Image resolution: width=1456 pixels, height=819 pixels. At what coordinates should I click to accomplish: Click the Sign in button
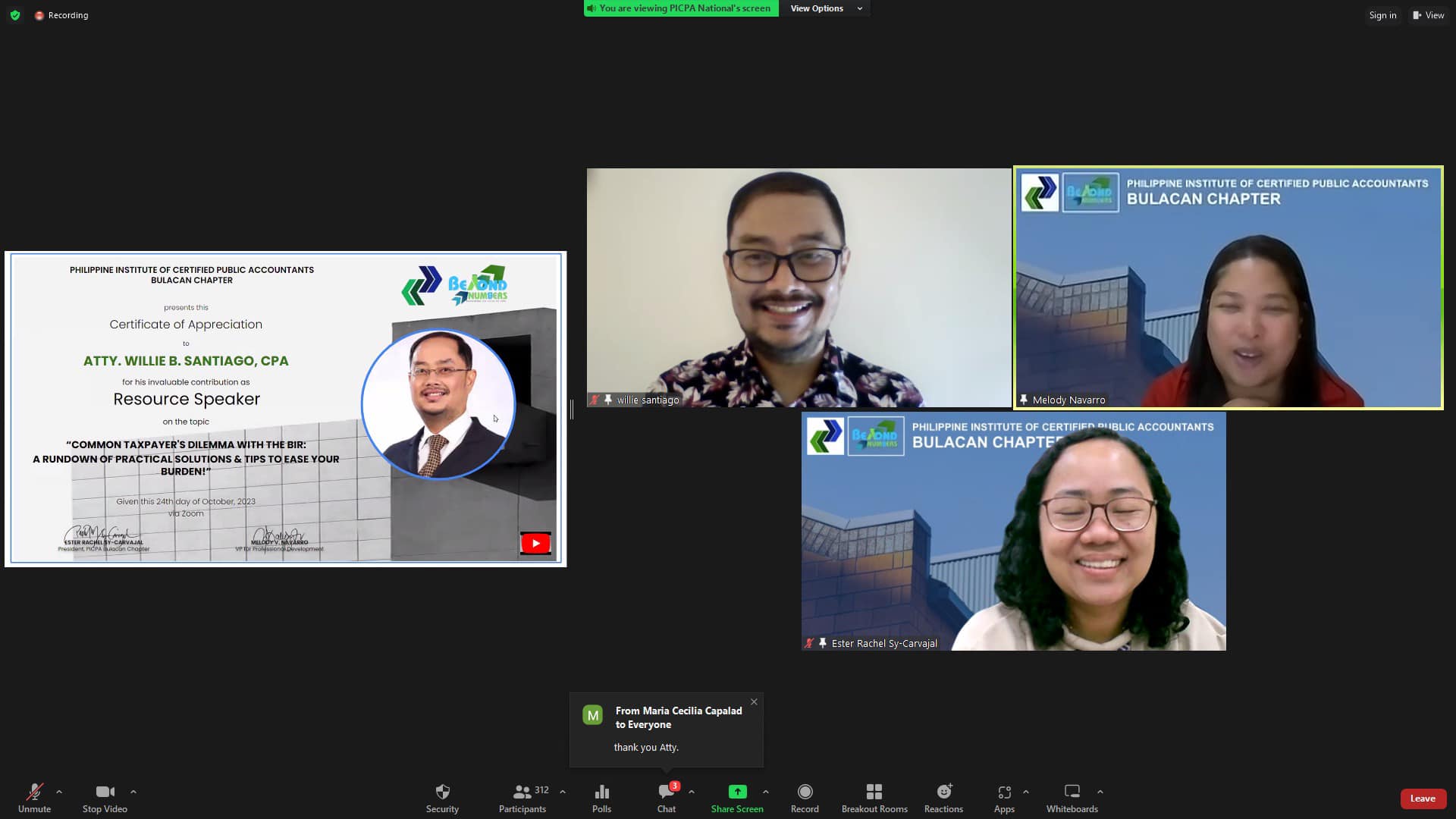[1382, 15]
